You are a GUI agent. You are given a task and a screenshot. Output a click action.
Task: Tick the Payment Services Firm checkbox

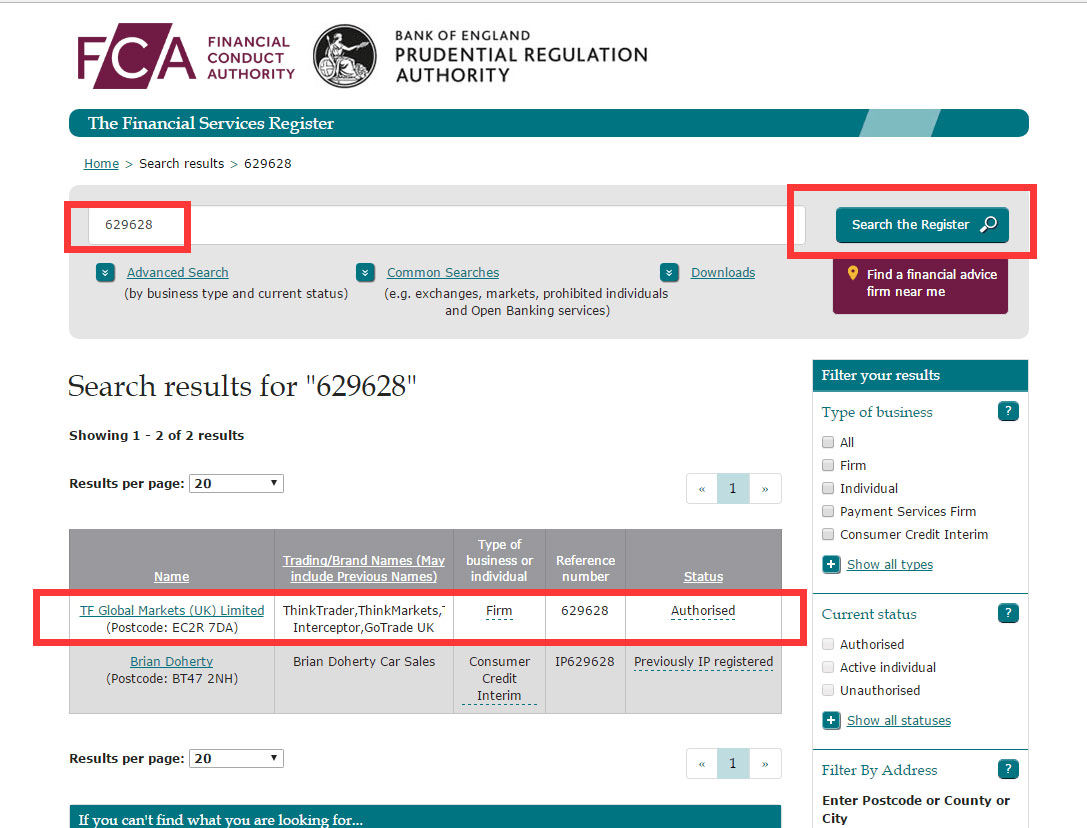coord(828,512)
